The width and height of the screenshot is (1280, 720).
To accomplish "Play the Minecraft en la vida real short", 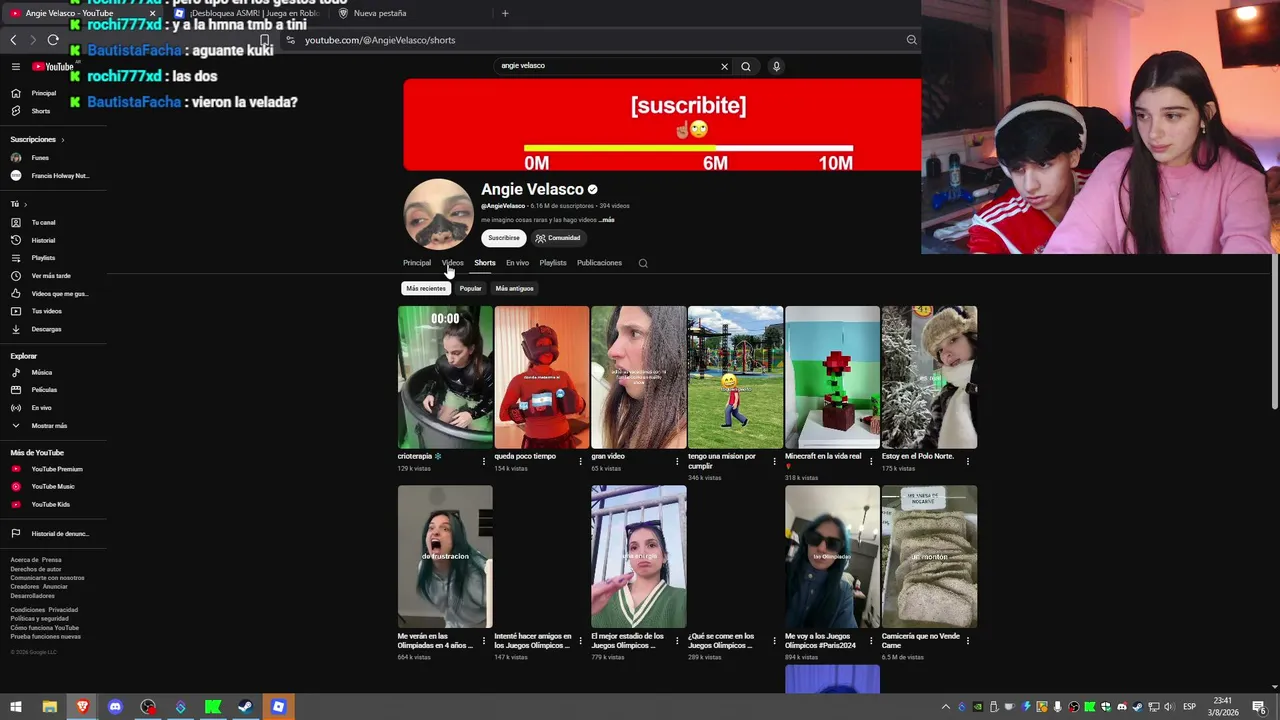I will pos(832,377).
